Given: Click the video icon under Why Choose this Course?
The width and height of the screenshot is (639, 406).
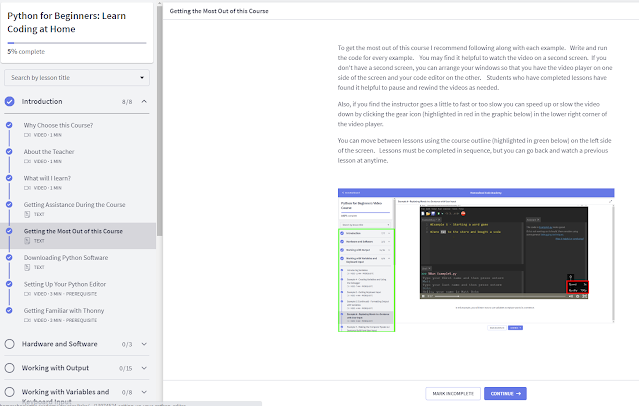Looking at the screenshot, I should (x=27, y=135).
